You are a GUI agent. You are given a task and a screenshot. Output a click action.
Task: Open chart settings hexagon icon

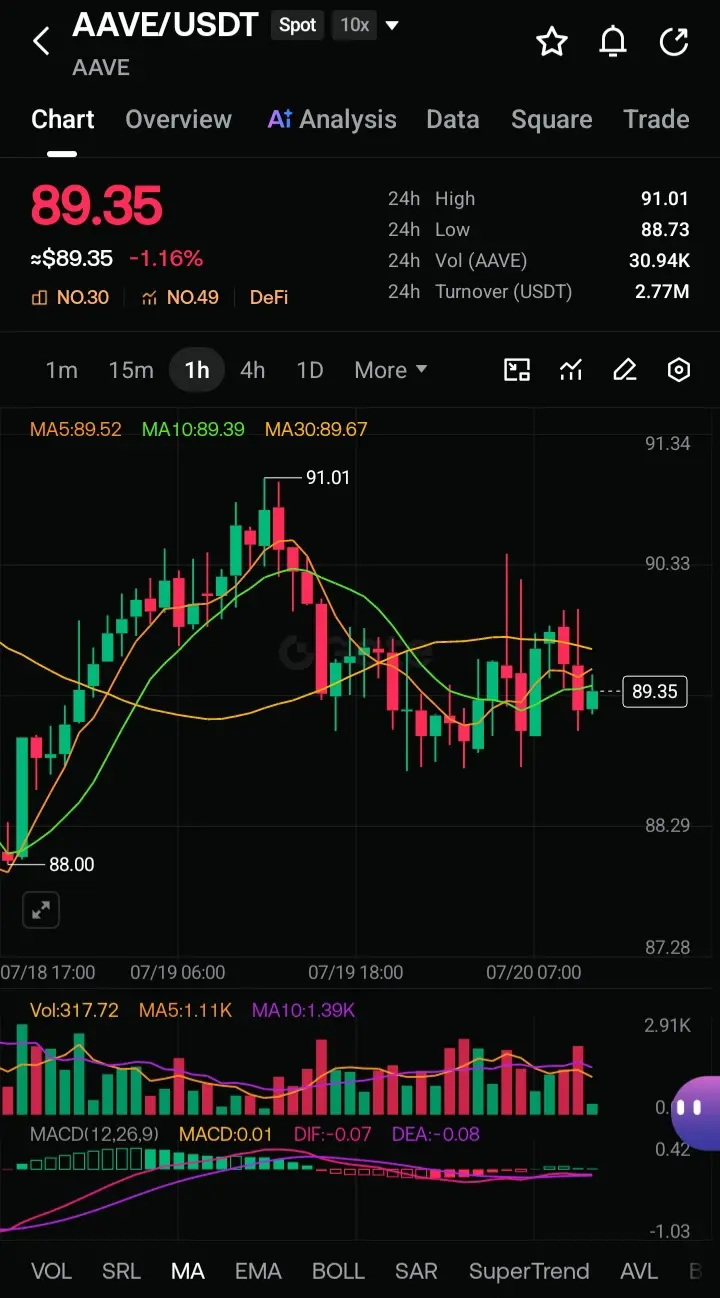tap(679, 370)
